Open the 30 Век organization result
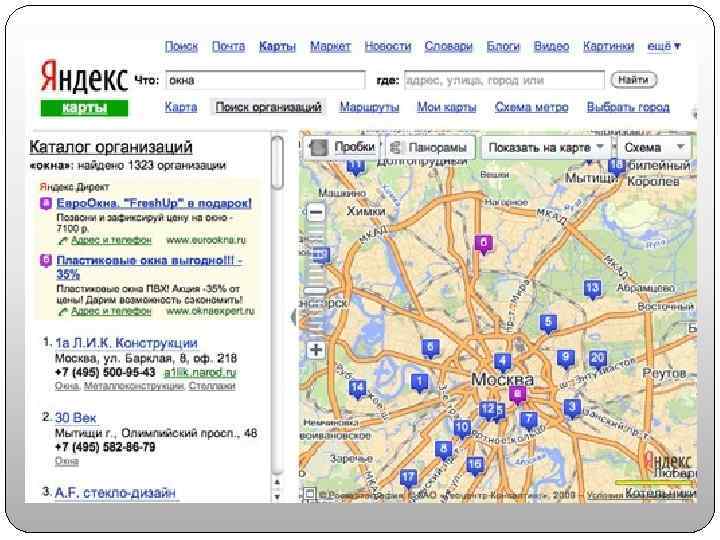This screenshot has width=720, height=540. (75, 417)
